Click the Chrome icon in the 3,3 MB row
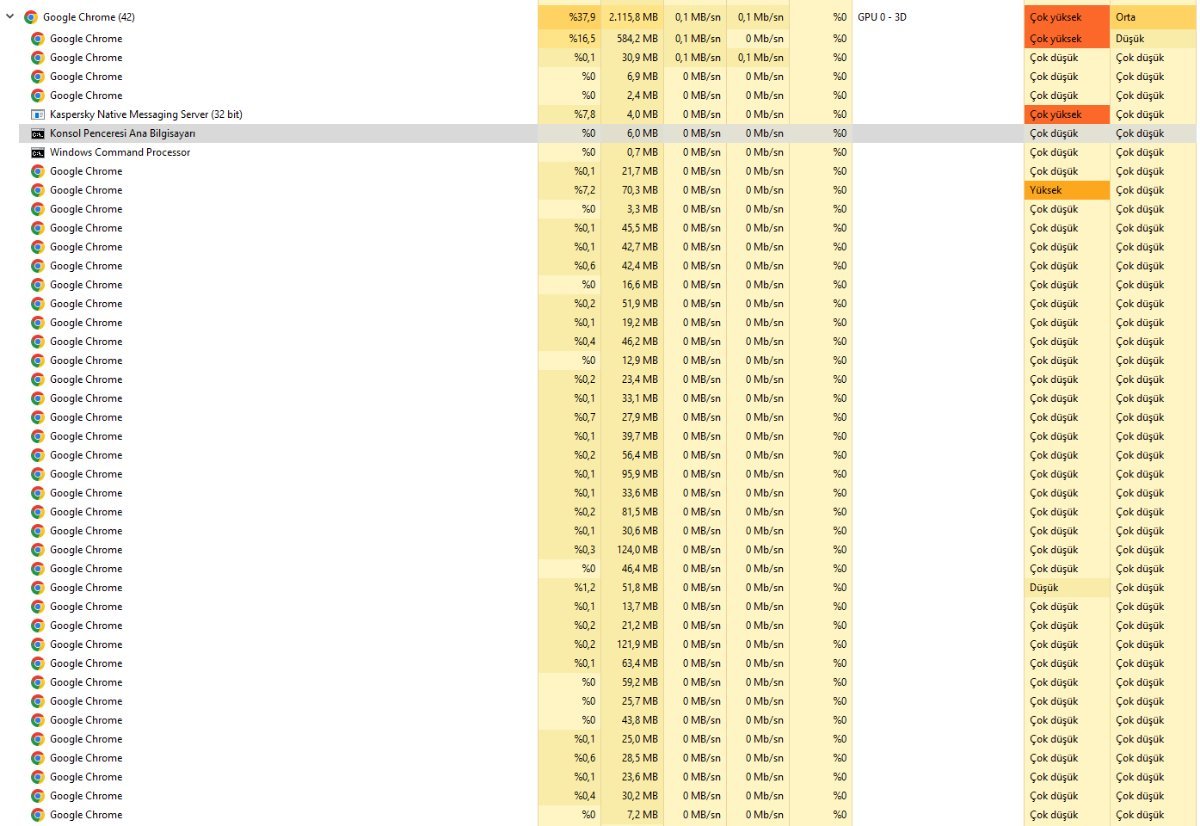 [38, 209]
